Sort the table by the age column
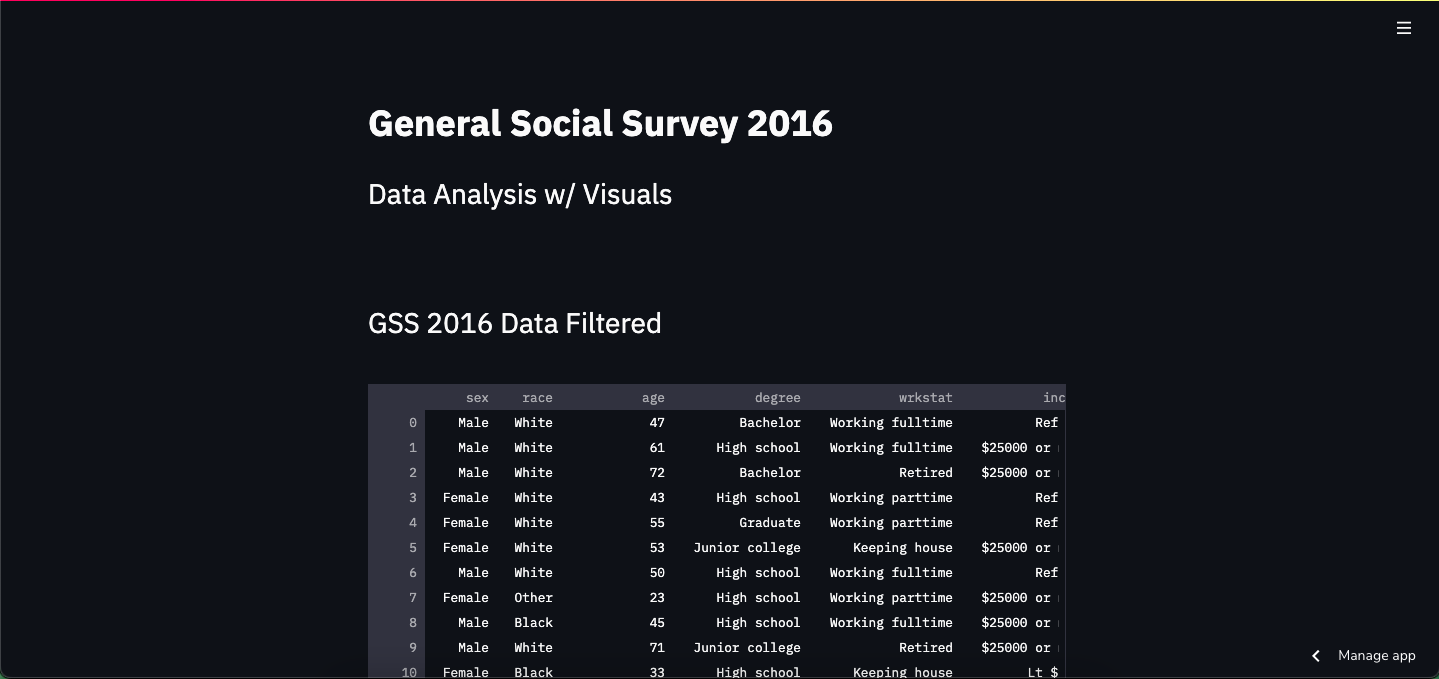The width and height of the screenshot is (1439, 679). (x=653, y=397)
